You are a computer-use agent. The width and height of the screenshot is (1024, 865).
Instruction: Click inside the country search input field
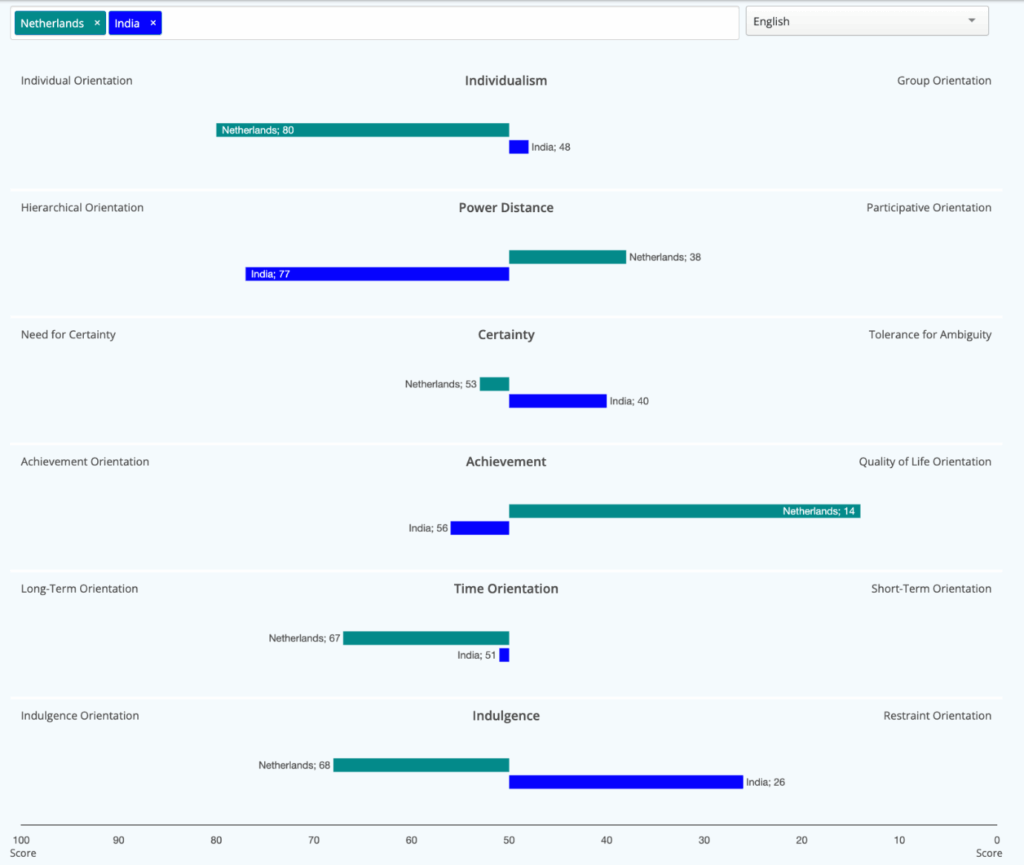[x=450, y=23]
